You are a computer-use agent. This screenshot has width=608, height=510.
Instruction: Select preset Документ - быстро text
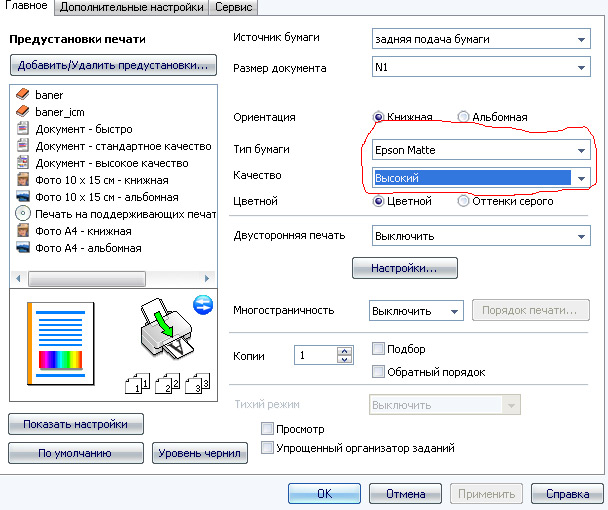[x=84, y=129]
